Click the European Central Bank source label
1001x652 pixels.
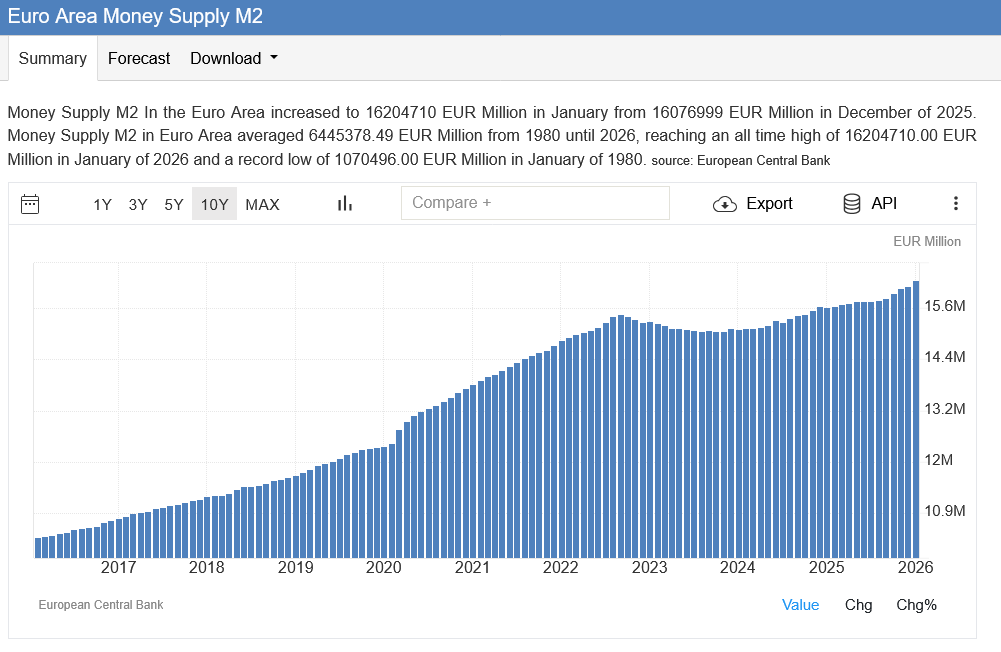point(100,605)
